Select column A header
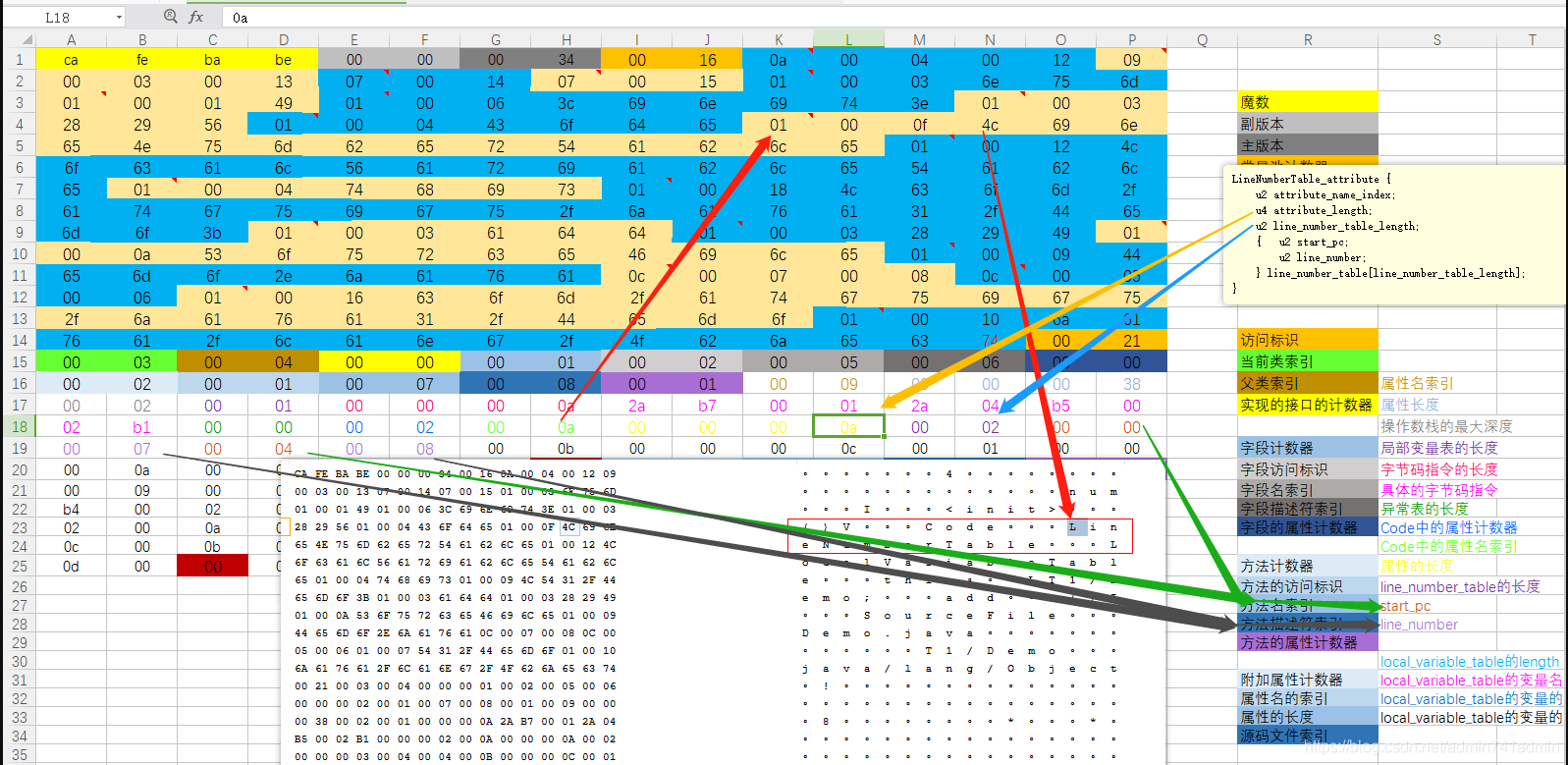Image resolution: width=1568 pixels, height=765 pixels. tap(72, 40)
